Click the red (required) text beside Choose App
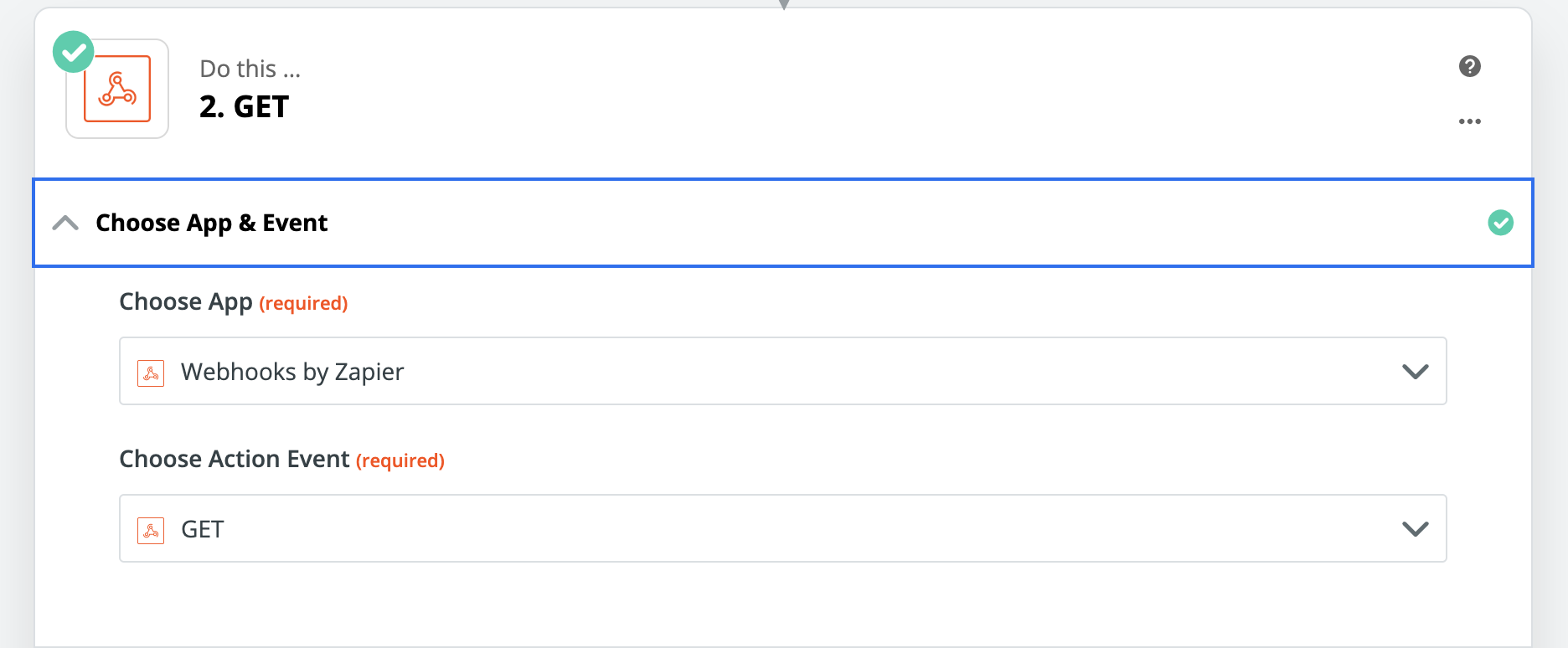The height and width of the screenshot is (648, 1568). [303, 303]
